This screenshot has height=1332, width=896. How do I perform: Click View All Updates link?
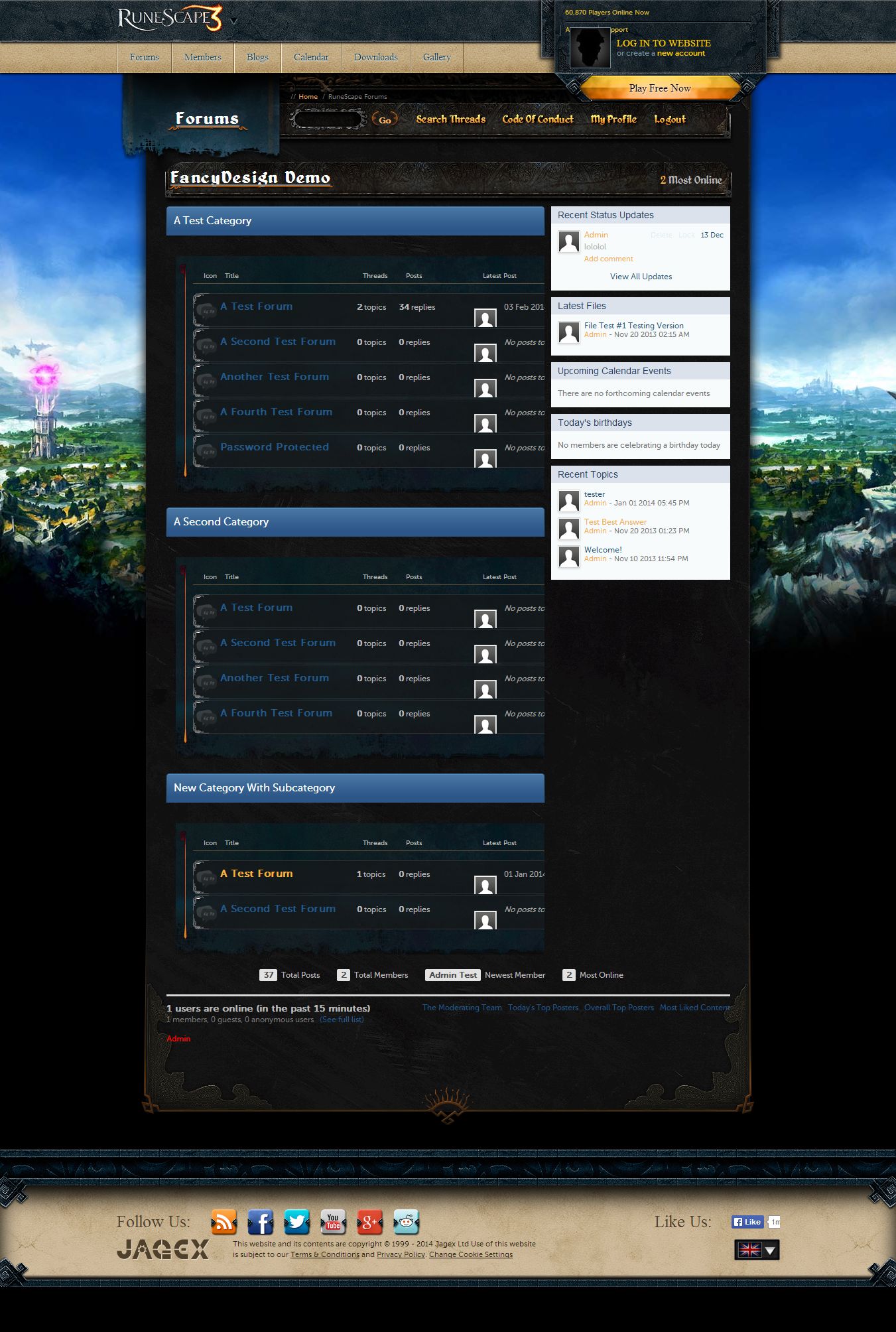641,277
